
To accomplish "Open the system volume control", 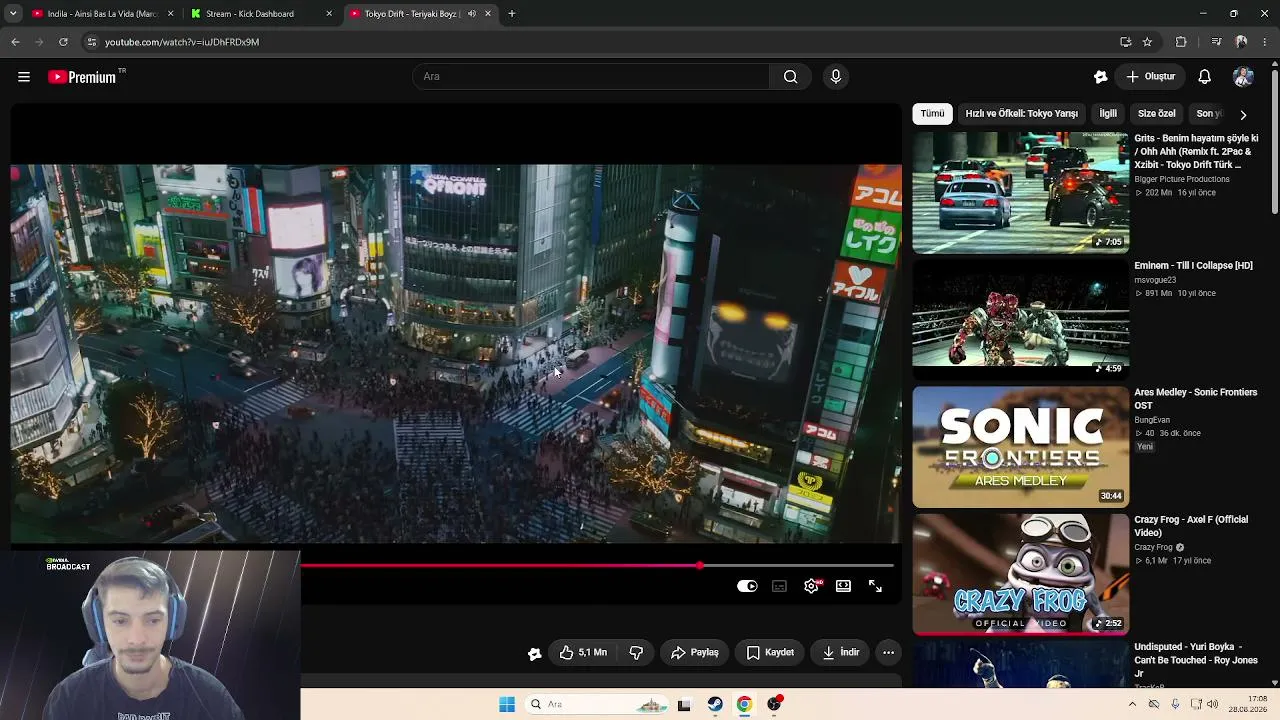I will 1212,704.
